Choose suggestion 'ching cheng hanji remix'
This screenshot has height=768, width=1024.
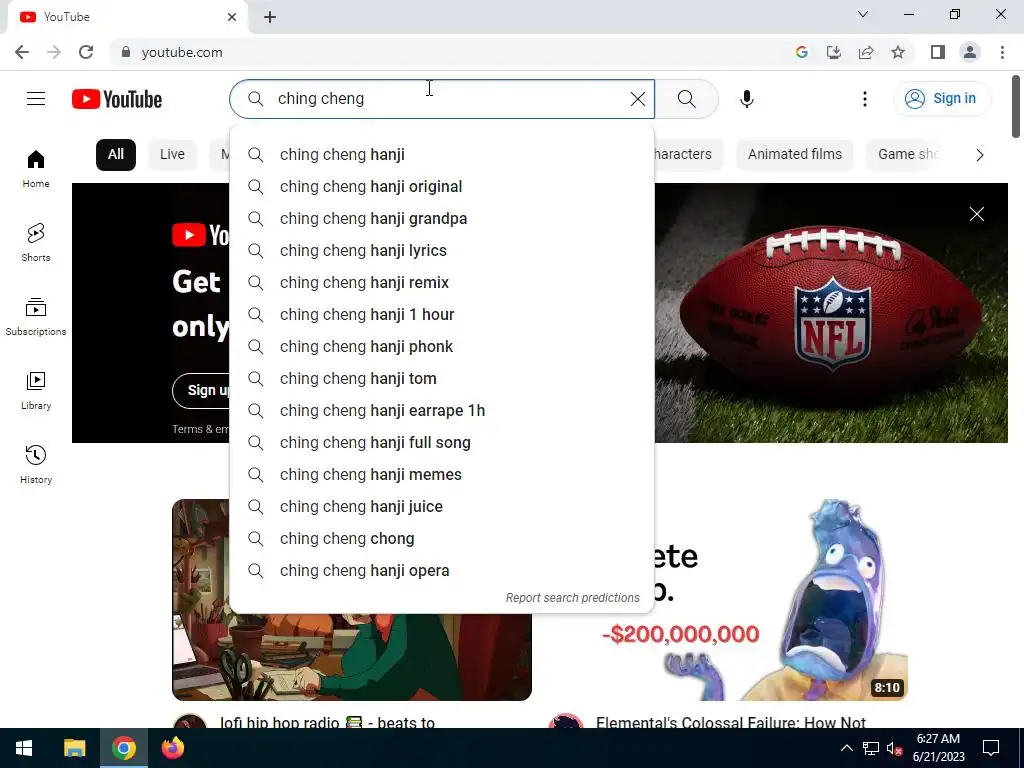[x=442, y=283]
